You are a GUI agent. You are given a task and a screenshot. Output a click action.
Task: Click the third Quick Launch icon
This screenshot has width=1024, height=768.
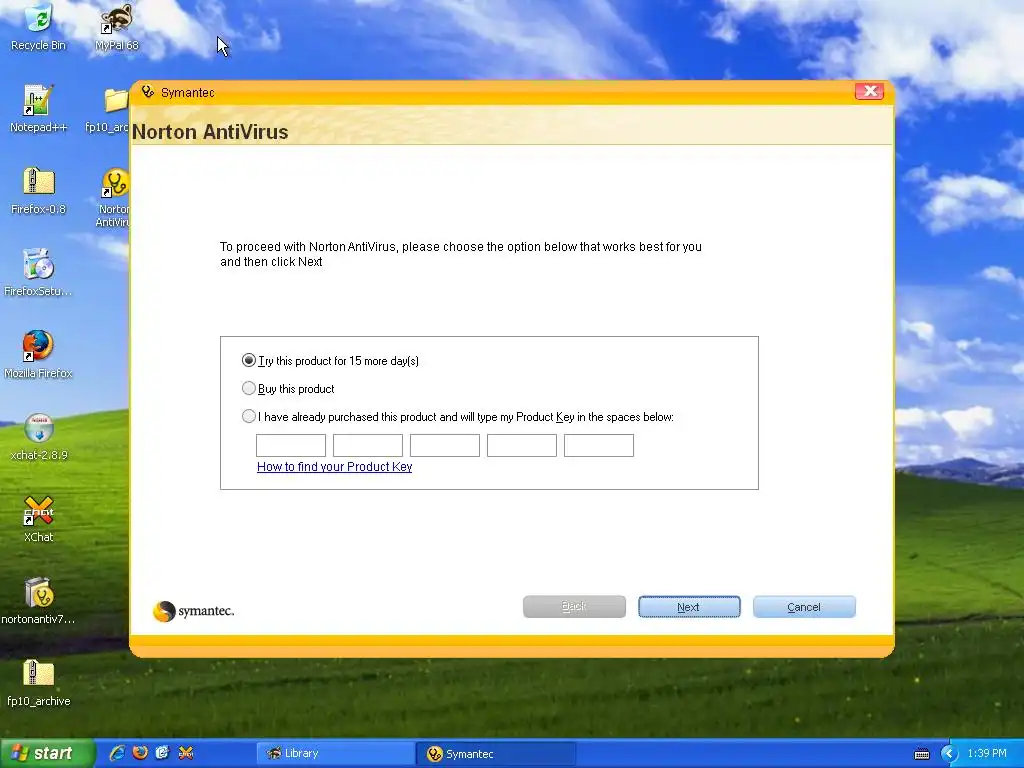tap(162, 753)
